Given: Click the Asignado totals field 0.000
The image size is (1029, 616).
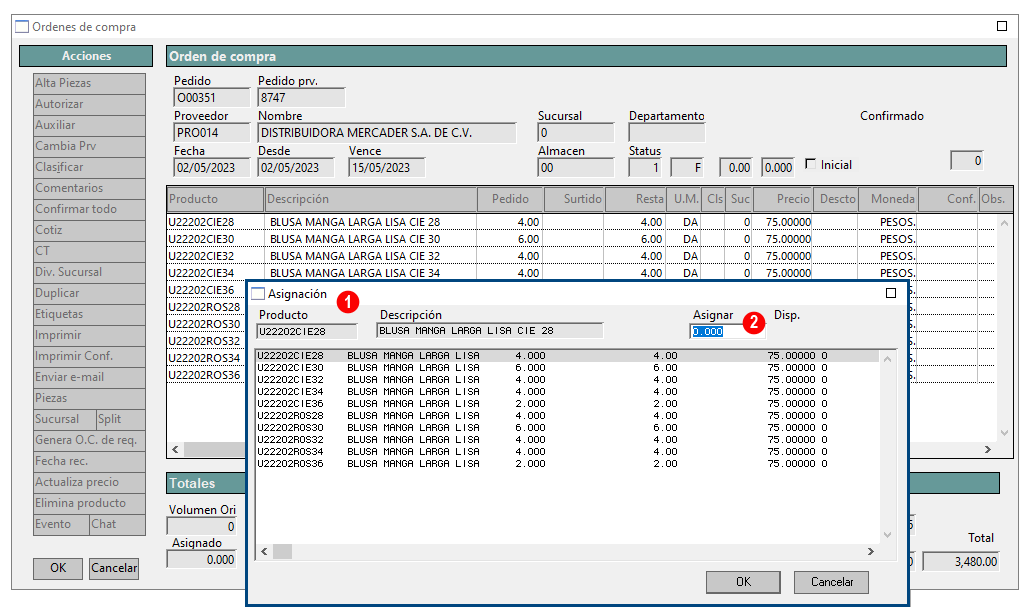Looking at the screenshot, I should point(201,560).
